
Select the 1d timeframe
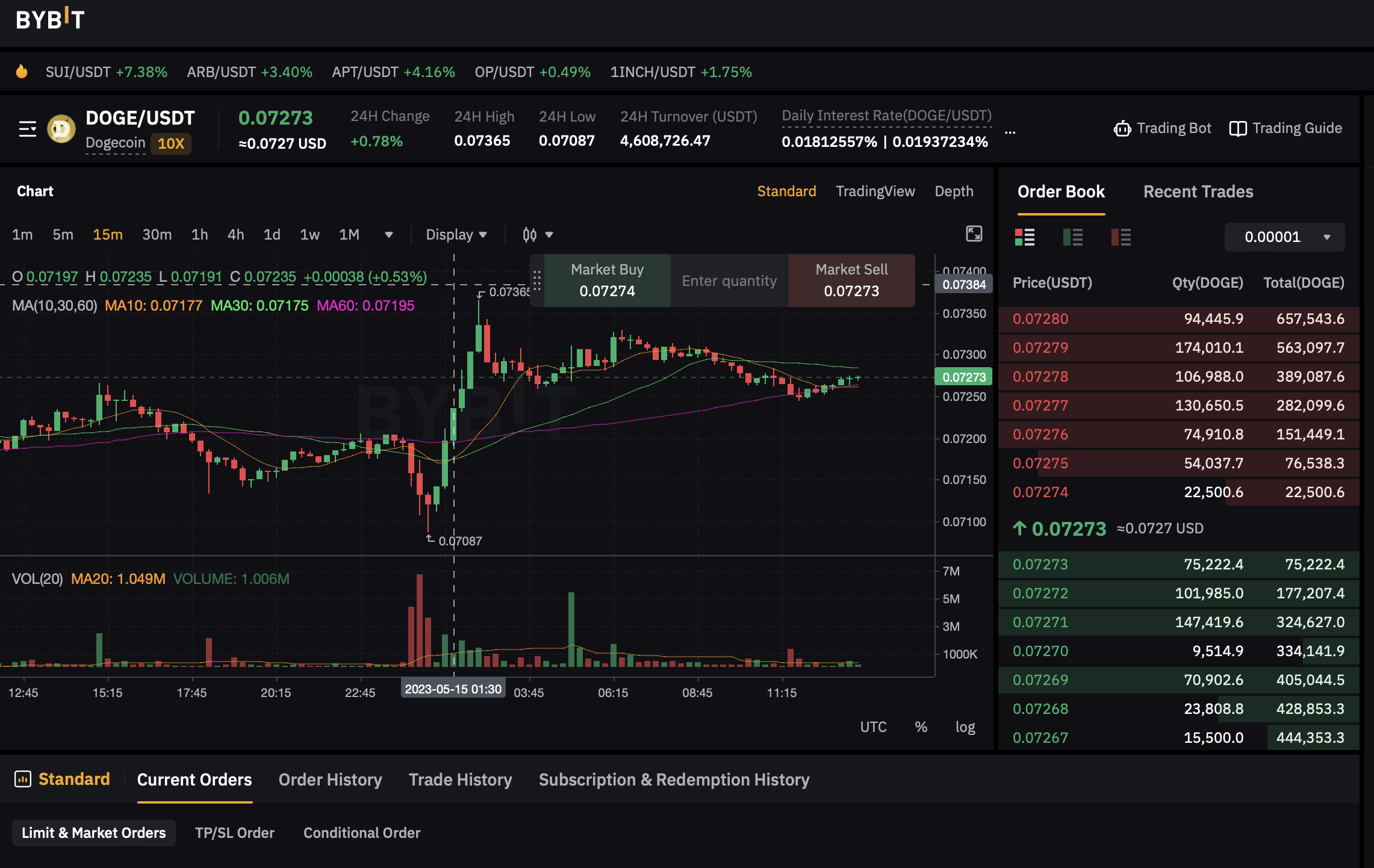point(272,235)
